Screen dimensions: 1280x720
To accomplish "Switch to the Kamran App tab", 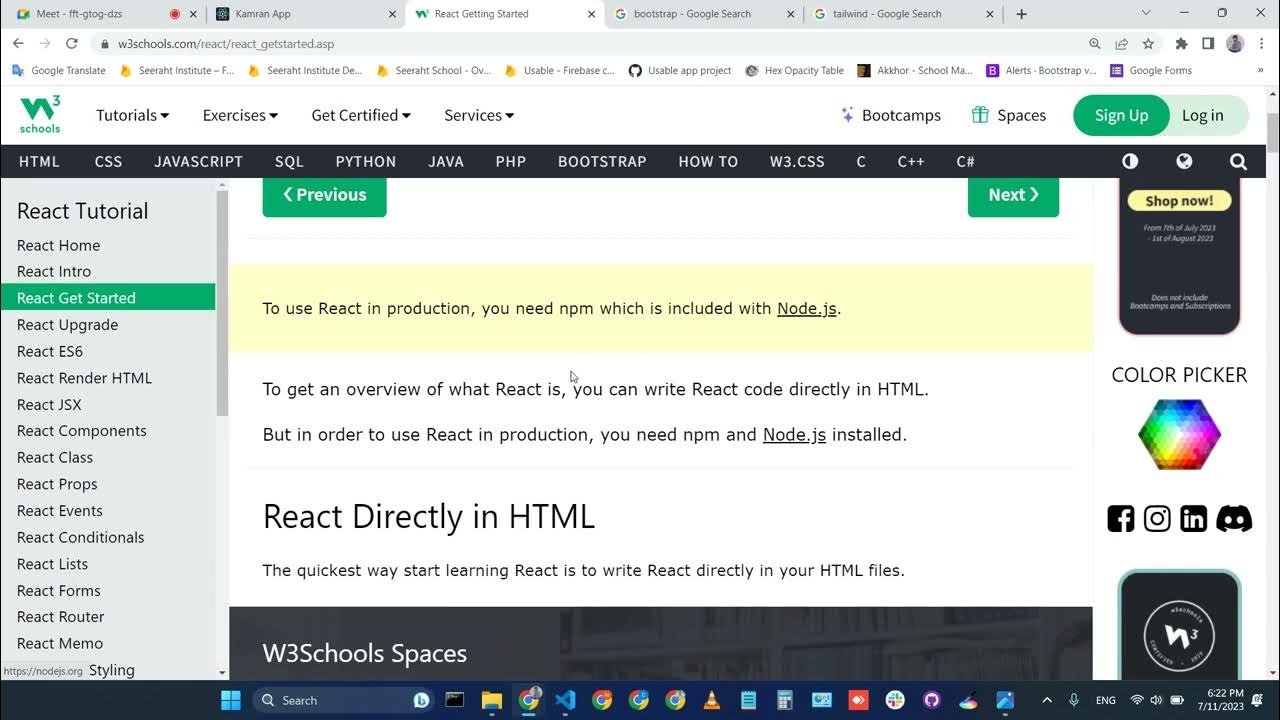I will pyautogui.click(x=306, y=14).
